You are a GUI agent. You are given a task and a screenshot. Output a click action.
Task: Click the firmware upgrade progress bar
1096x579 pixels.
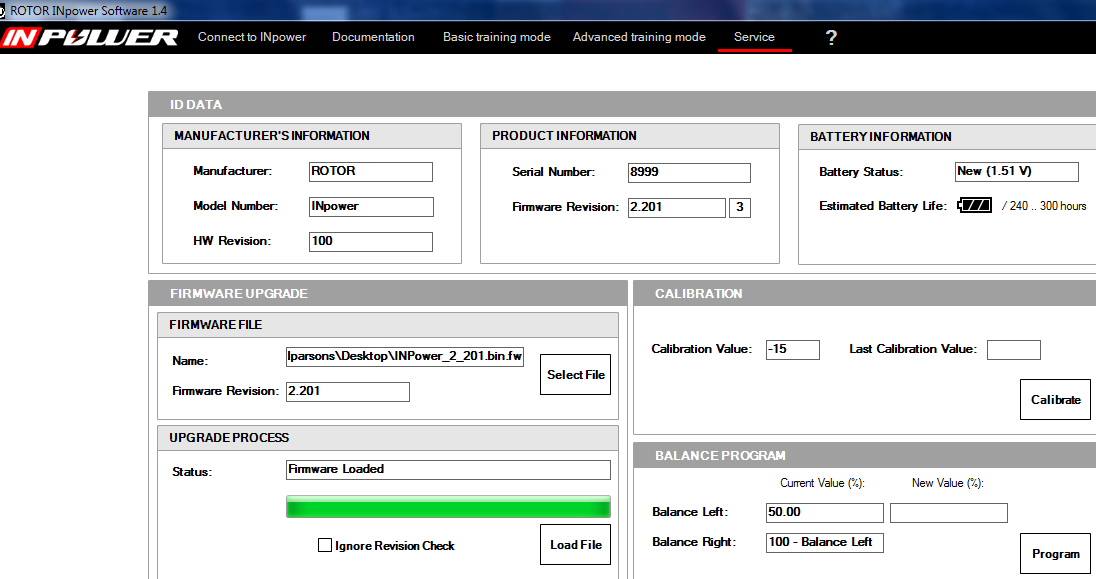(x=447, y=507)
